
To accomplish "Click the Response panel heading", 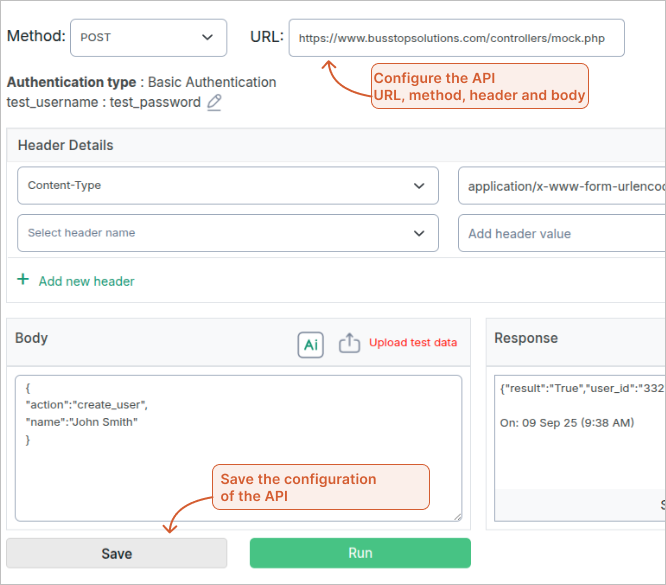I will click(x=526, y=338).
